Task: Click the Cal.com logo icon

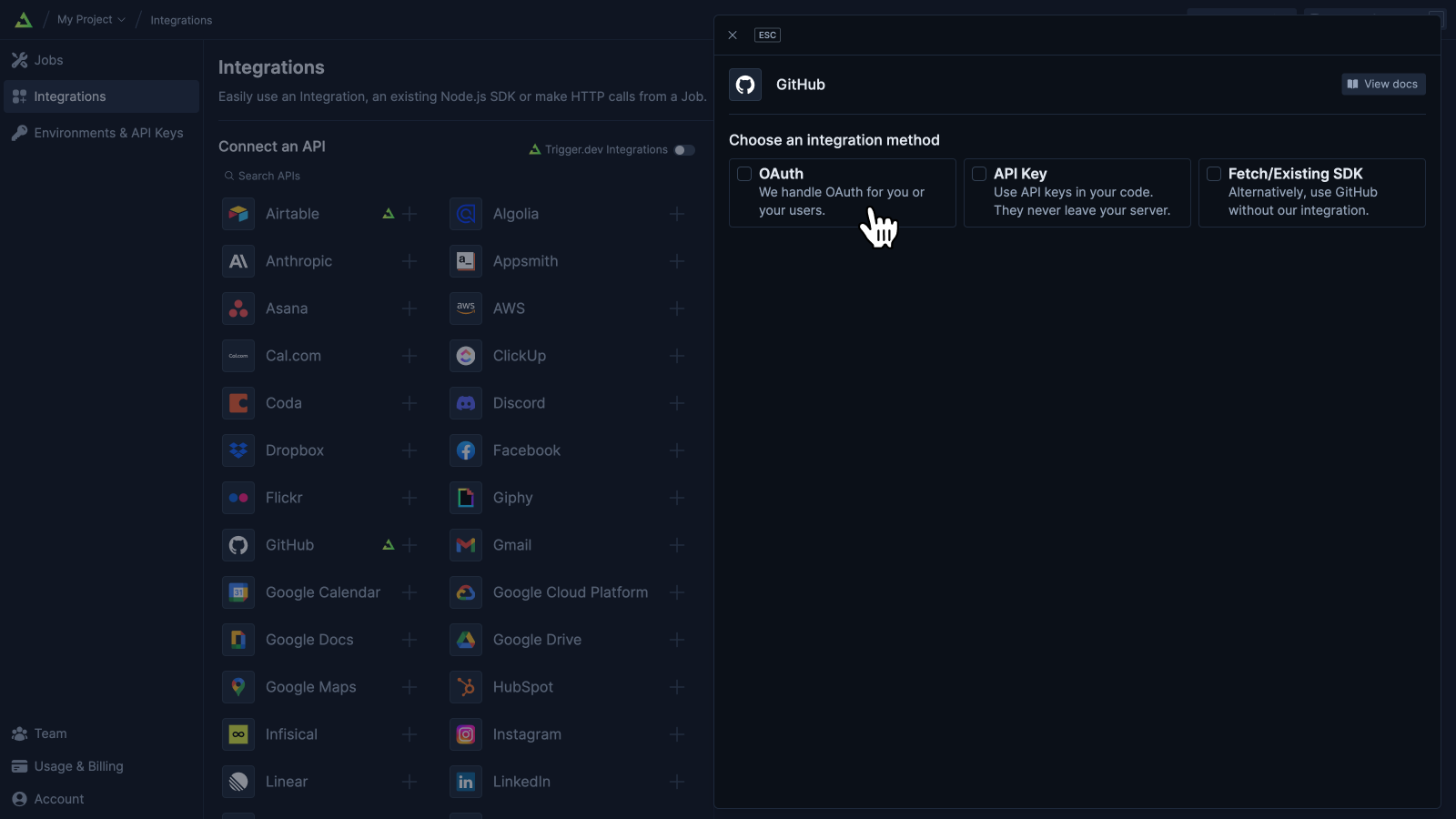Action: (x=238, y=356)
